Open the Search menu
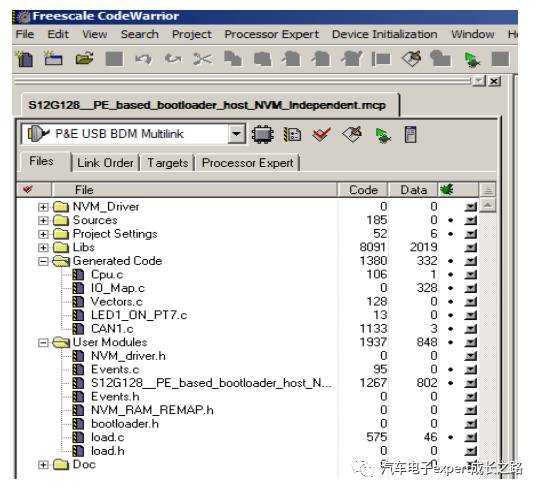The height and width of the screenshot is (492, 539). tap(140, 34)
